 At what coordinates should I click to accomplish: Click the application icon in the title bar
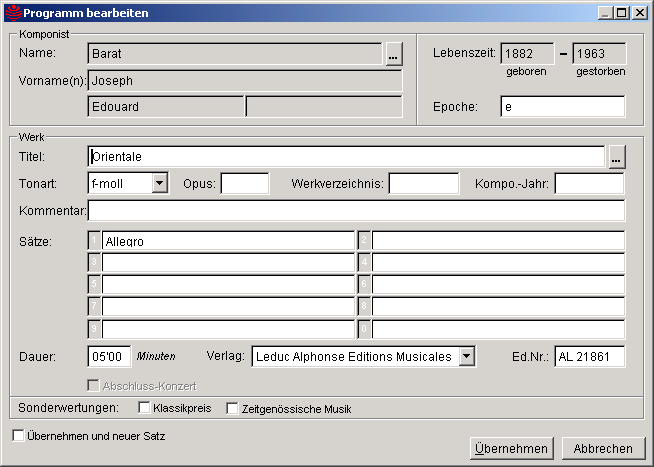pyautogui.click(x=12, y=13)
